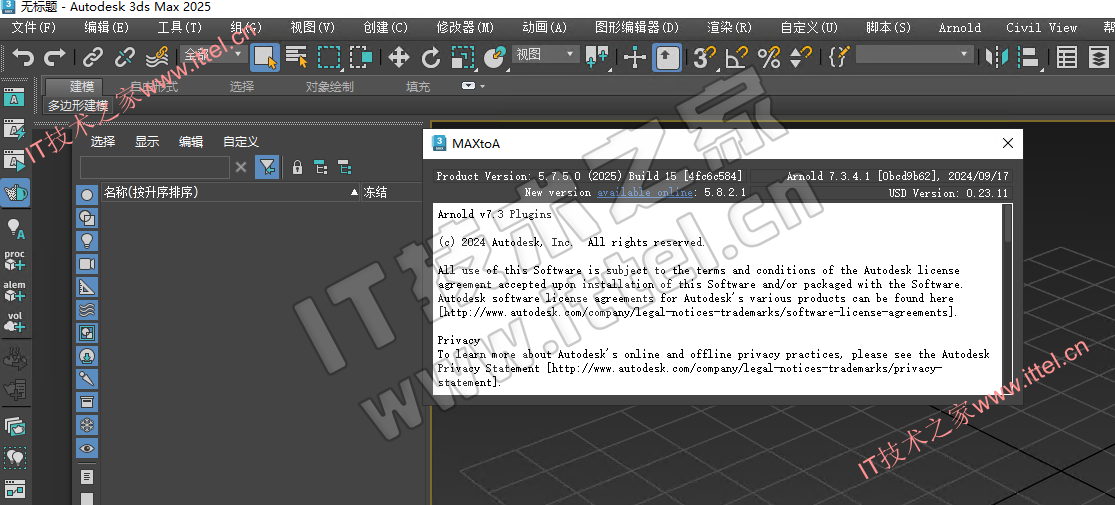Click the Scene Explorer search field
The width and height of the screenshot is (1115, 505).
pyautogui.click(x=154, y=167)
